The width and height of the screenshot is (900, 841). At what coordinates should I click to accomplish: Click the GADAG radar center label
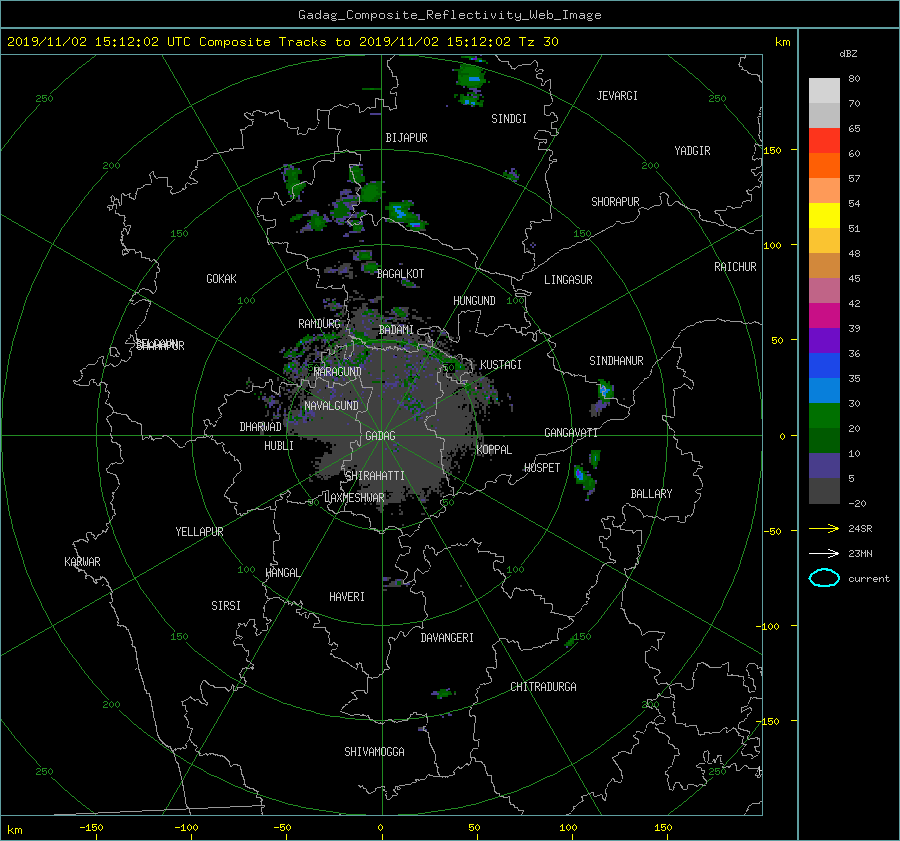coord(381,436)
